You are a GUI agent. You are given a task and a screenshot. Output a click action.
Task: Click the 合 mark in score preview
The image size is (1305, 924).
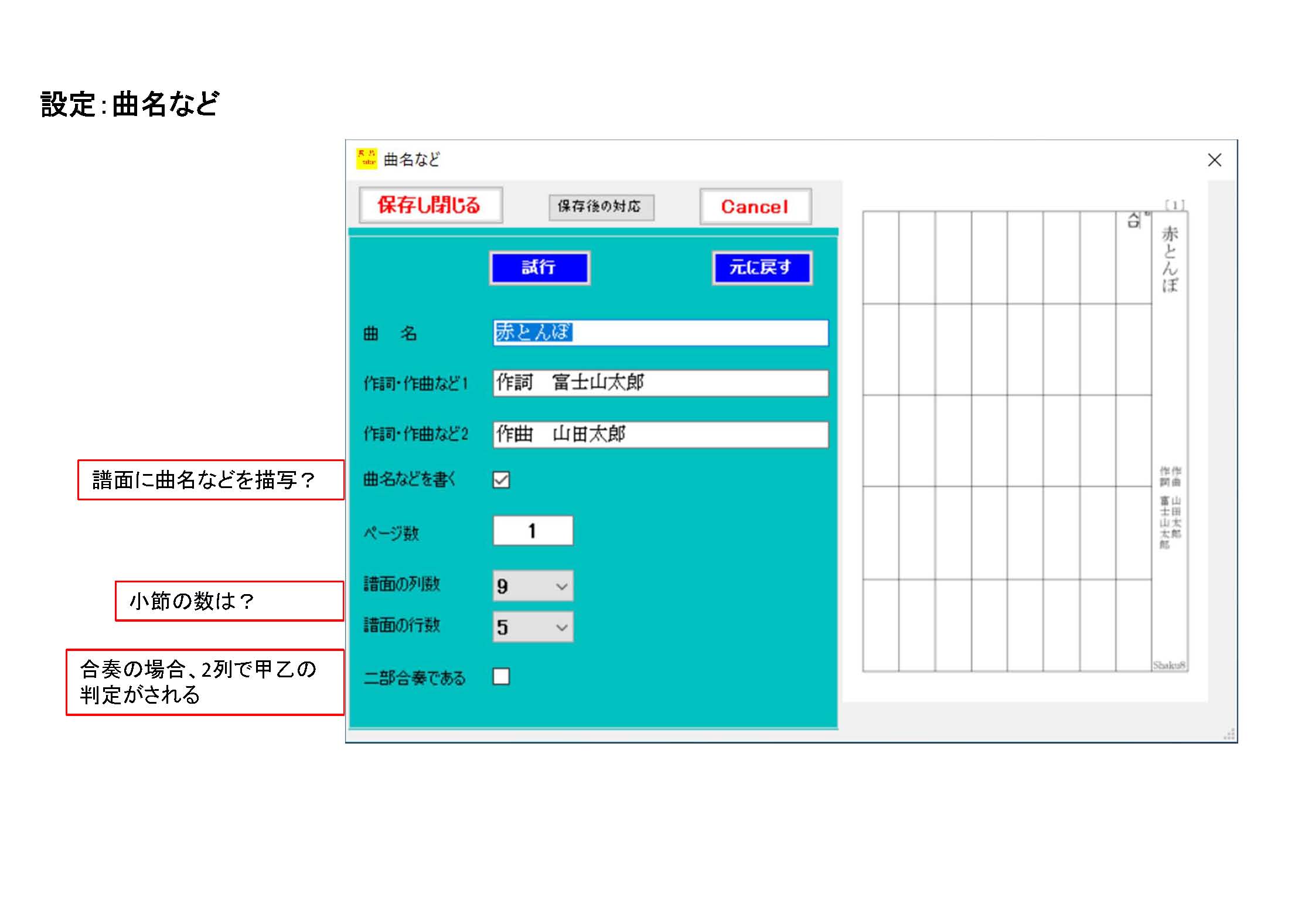tap(1134, 221)
